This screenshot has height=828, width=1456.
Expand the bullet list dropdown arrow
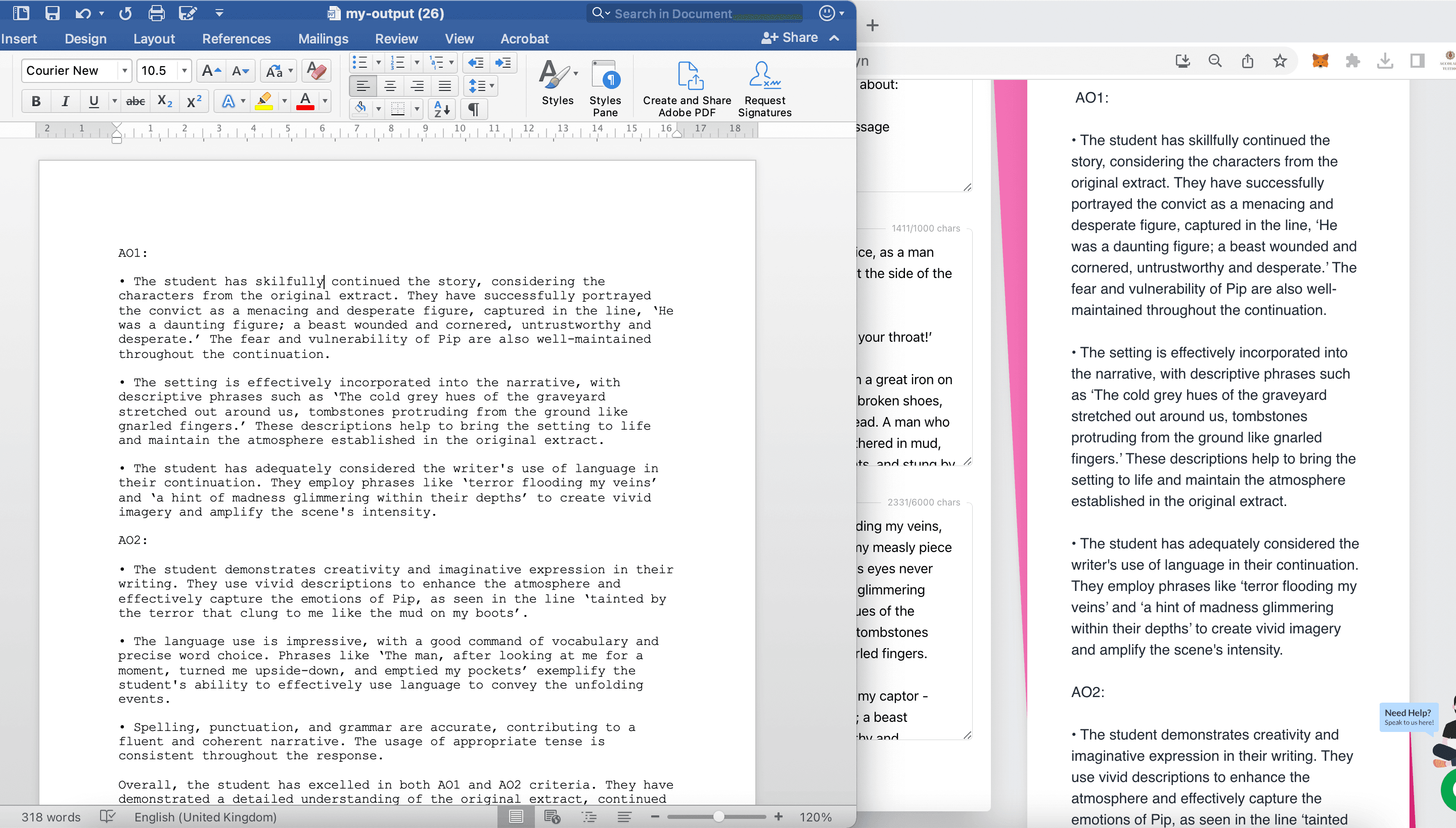[x=378, y=63]
